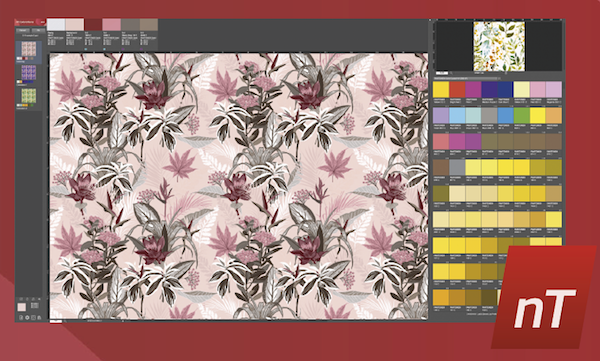600x361 pixels.
Task: Click the zoom field below the main canvas
Action: pos(56,321)
